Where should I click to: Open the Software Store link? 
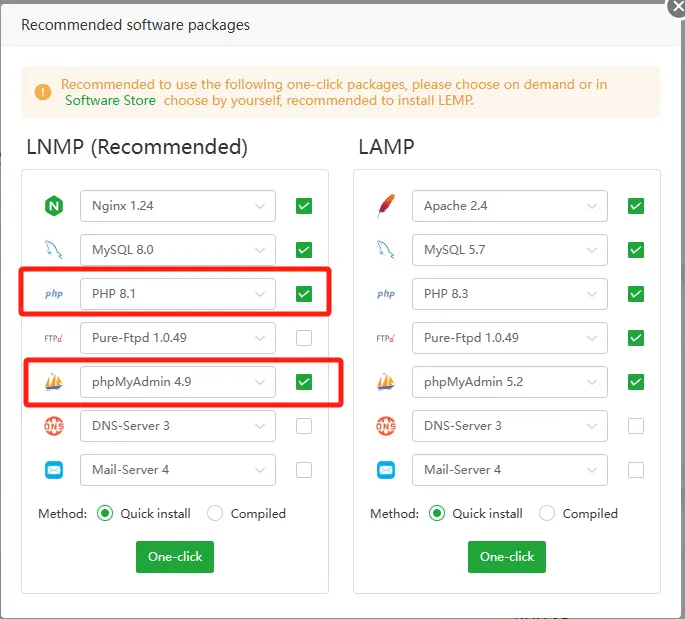(x=110, y=100)
